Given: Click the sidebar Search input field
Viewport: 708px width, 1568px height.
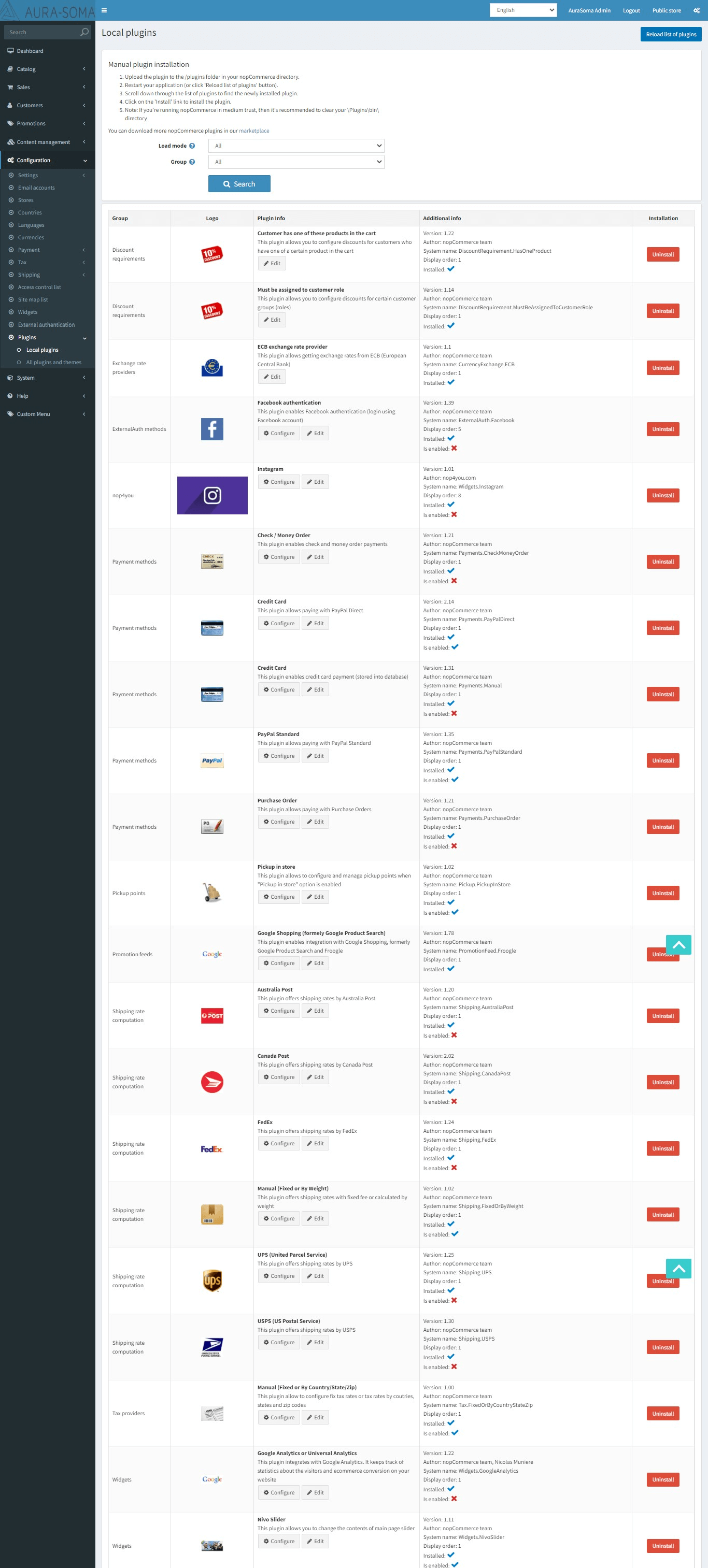Looking at the screenshot, I should coord(41,32).
